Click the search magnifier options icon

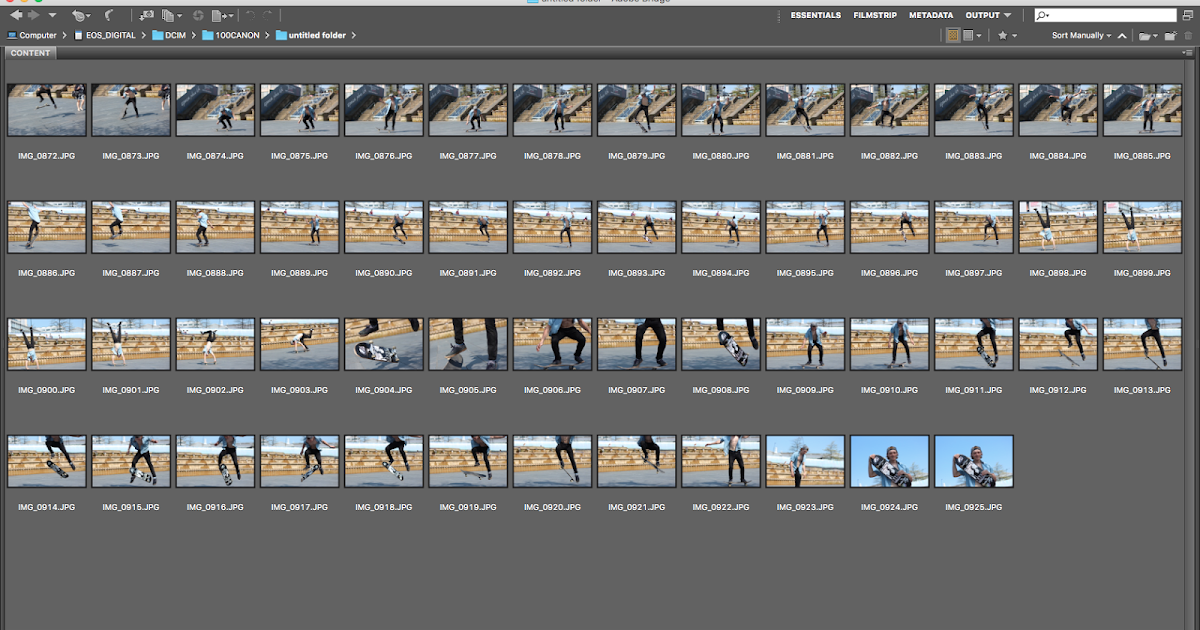1042,16
